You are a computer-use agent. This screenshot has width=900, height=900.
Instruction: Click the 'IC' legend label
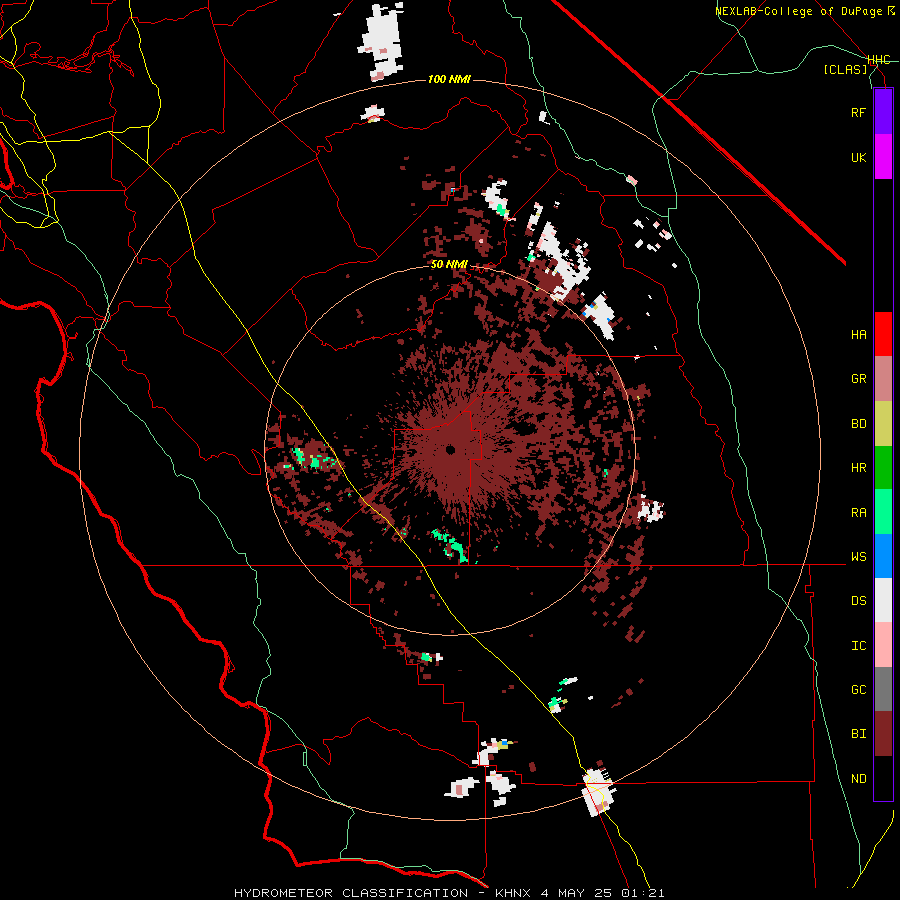(x=858, y=646)
